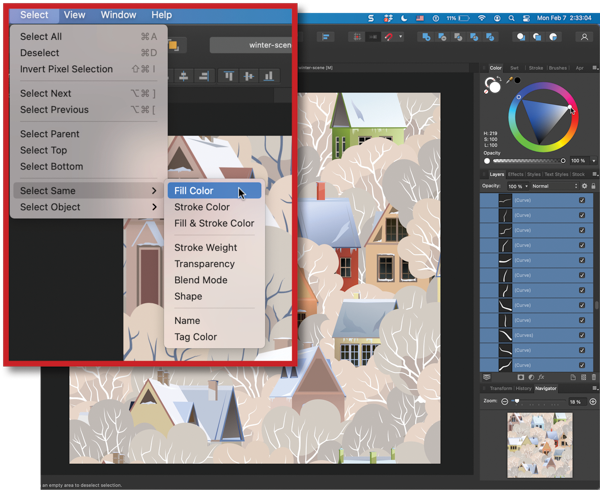Click the Intersect boolean operation icon

(x=458, y=37)
